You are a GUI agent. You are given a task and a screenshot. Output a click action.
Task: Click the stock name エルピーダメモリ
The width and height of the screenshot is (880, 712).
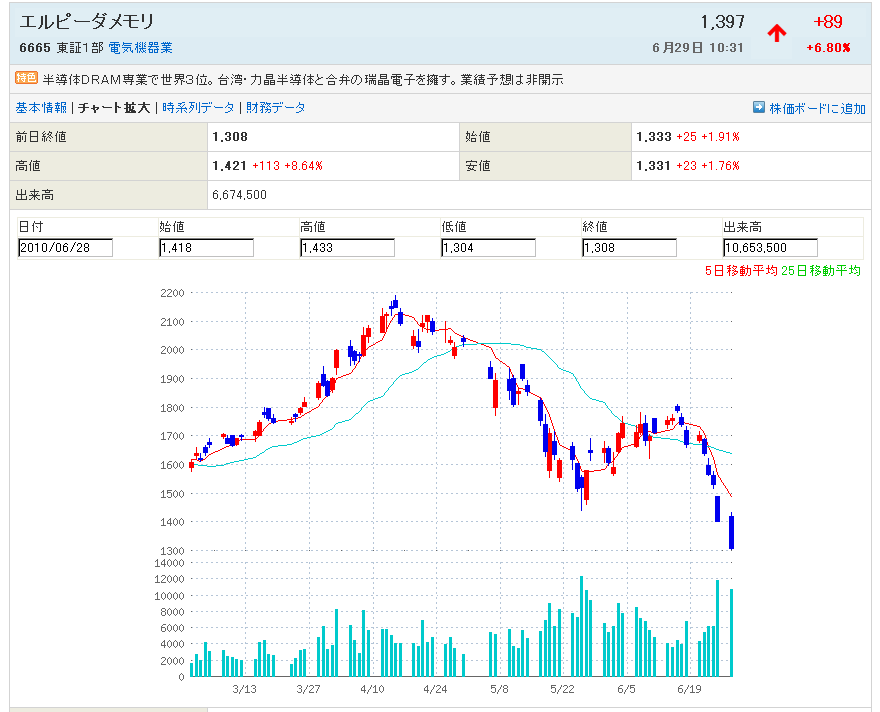[87, 21]
